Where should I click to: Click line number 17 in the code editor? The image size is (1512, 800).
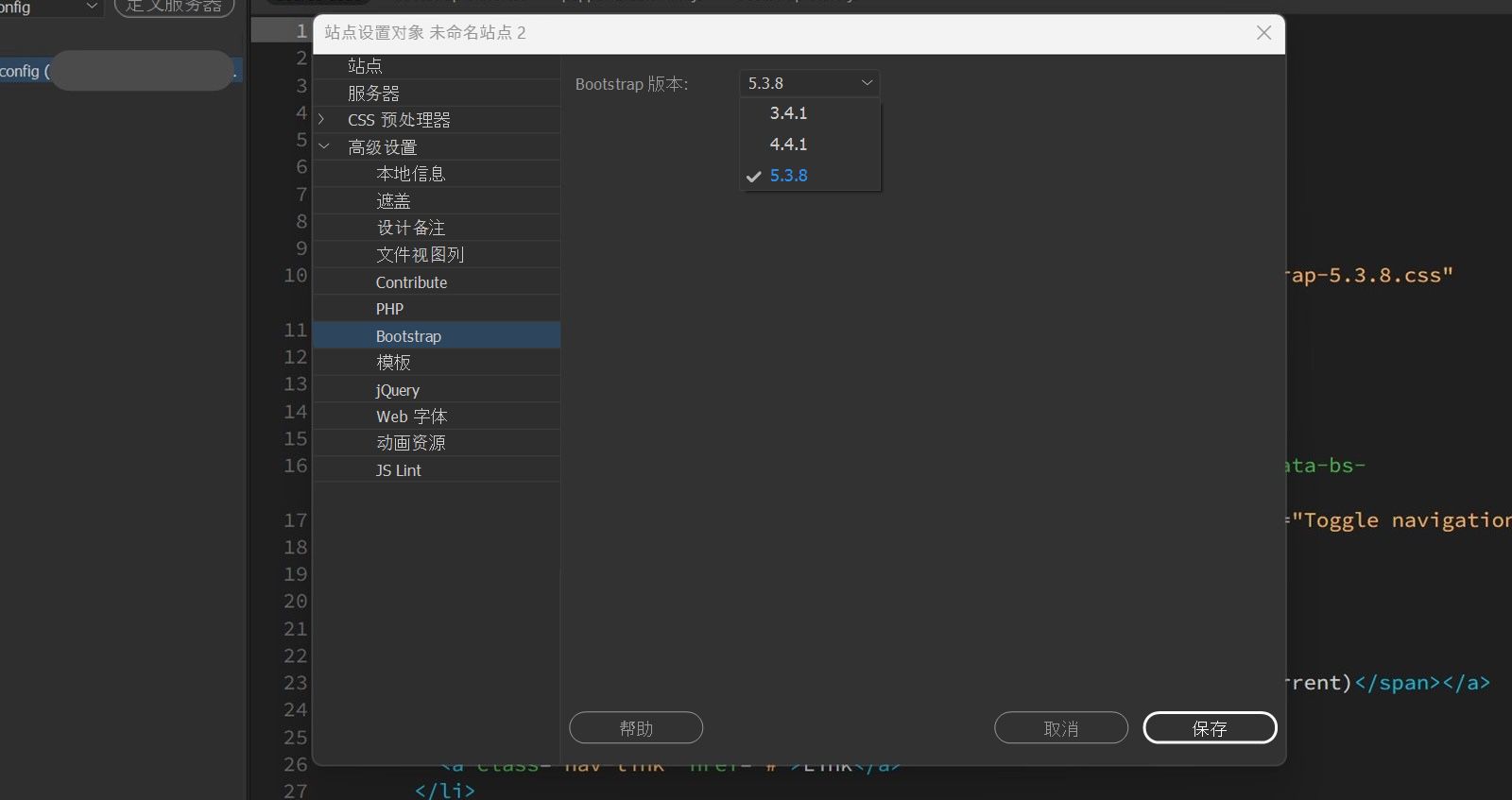click(296, 520)
